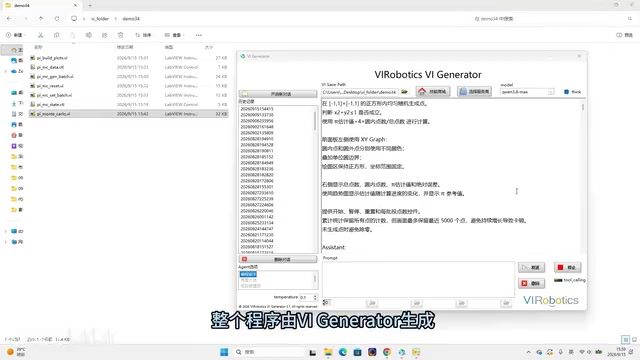Click the Copy icon in Explorer toolbar
The width and height of the screenshot is (640, 360).
click(56, 35)
